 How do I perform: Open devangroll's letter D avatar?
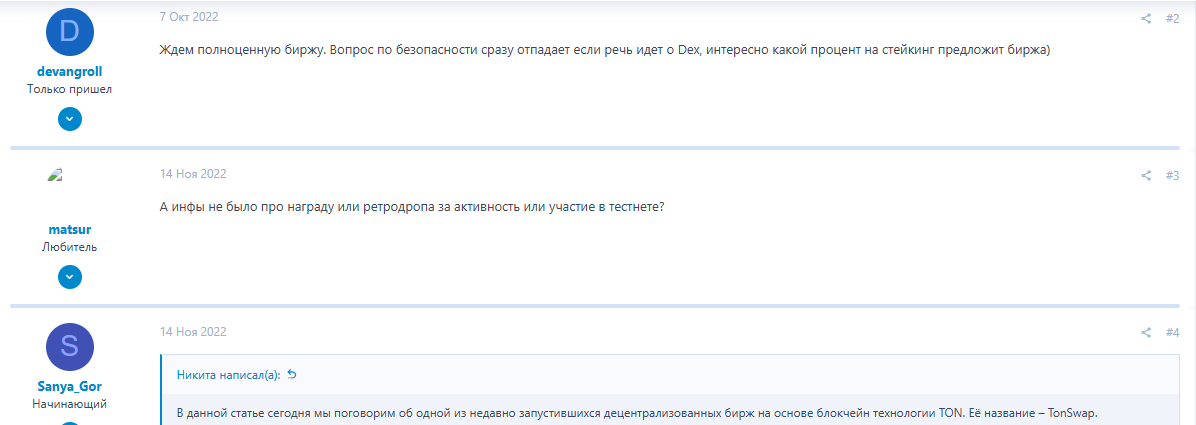pyautogui.click(x=70, y=33)
